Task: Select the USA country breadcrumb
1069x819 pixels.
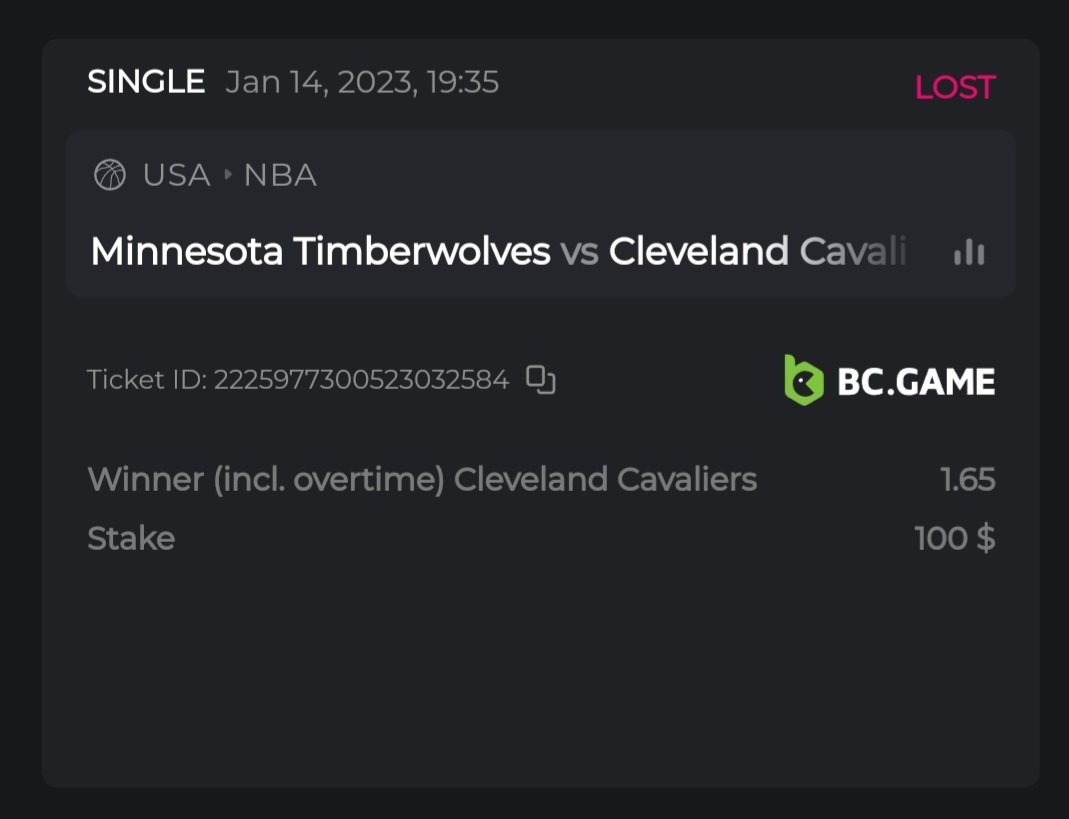Action: coord(176,176)
